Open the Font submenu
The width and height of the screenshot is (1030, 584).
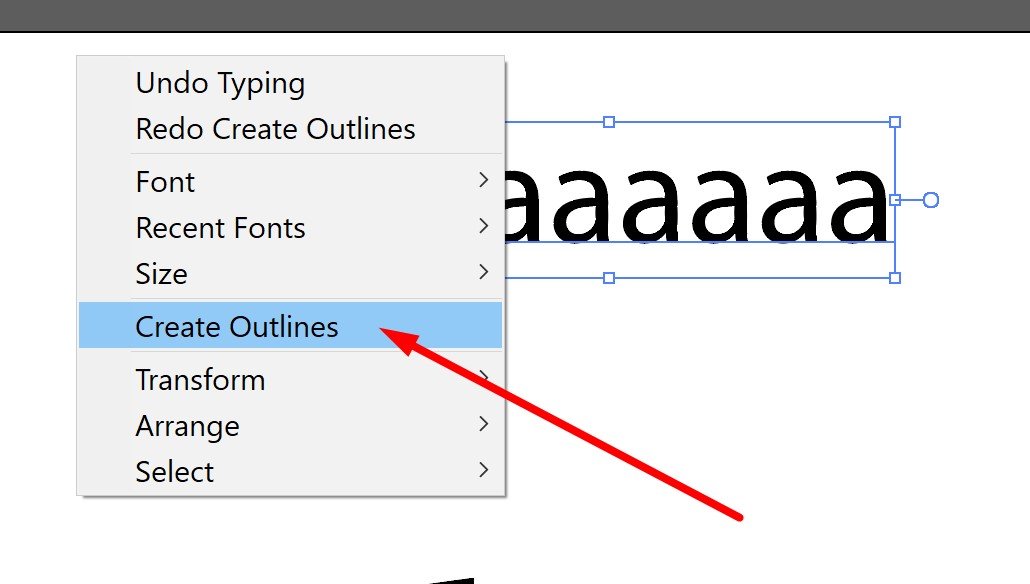[290, 181]
